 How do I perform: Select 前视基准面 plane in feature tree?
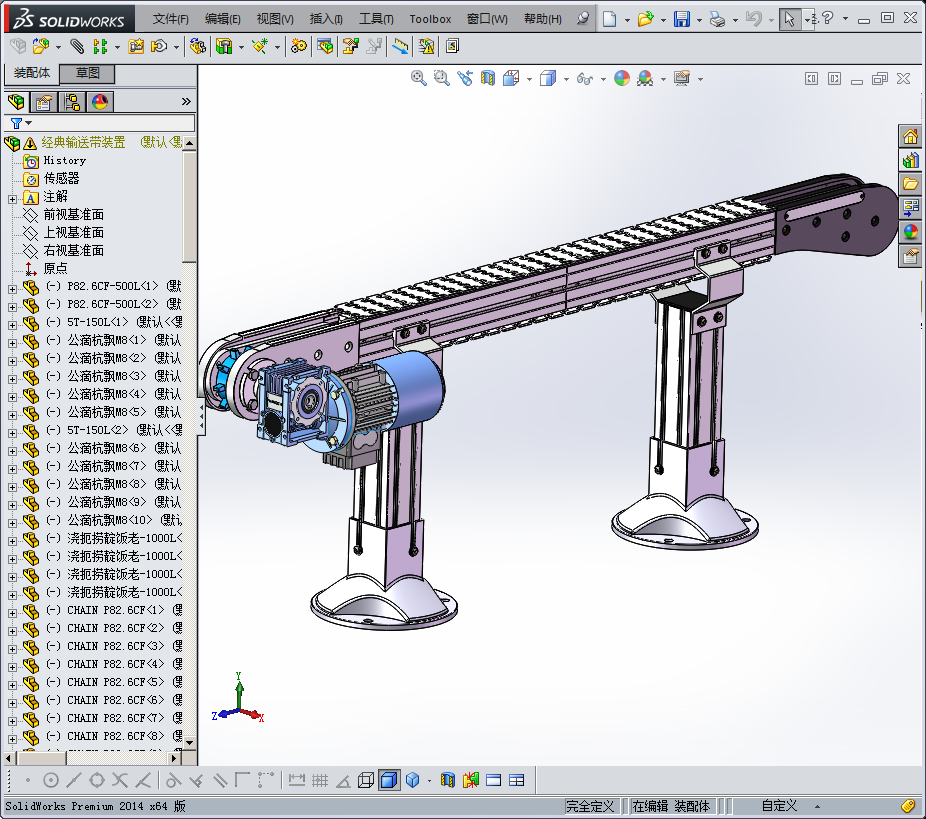pos(73,215)
